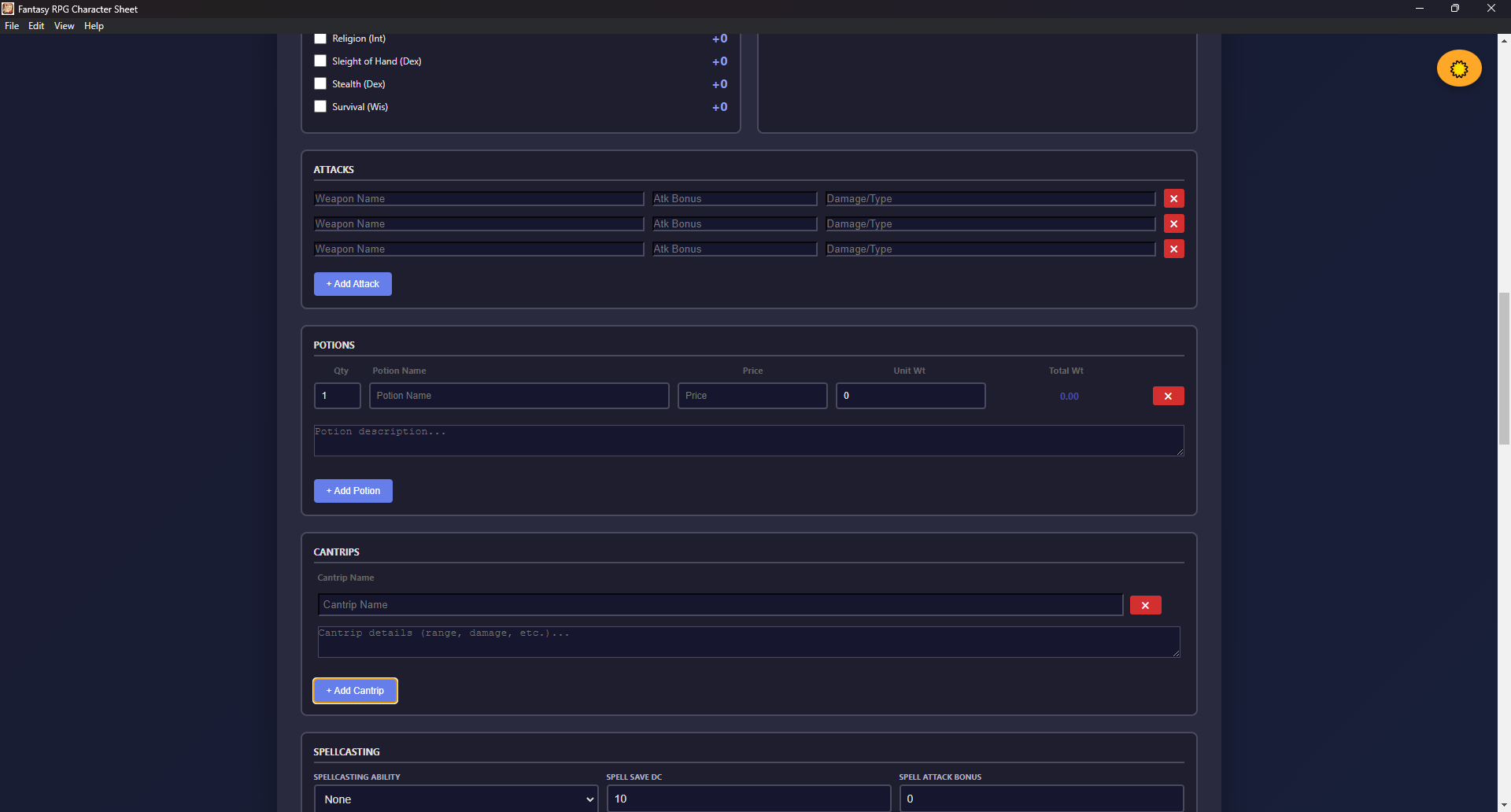The image size is (1511, 812).
Task: Click the Add Cantrip button
Action: coord(355,691)
